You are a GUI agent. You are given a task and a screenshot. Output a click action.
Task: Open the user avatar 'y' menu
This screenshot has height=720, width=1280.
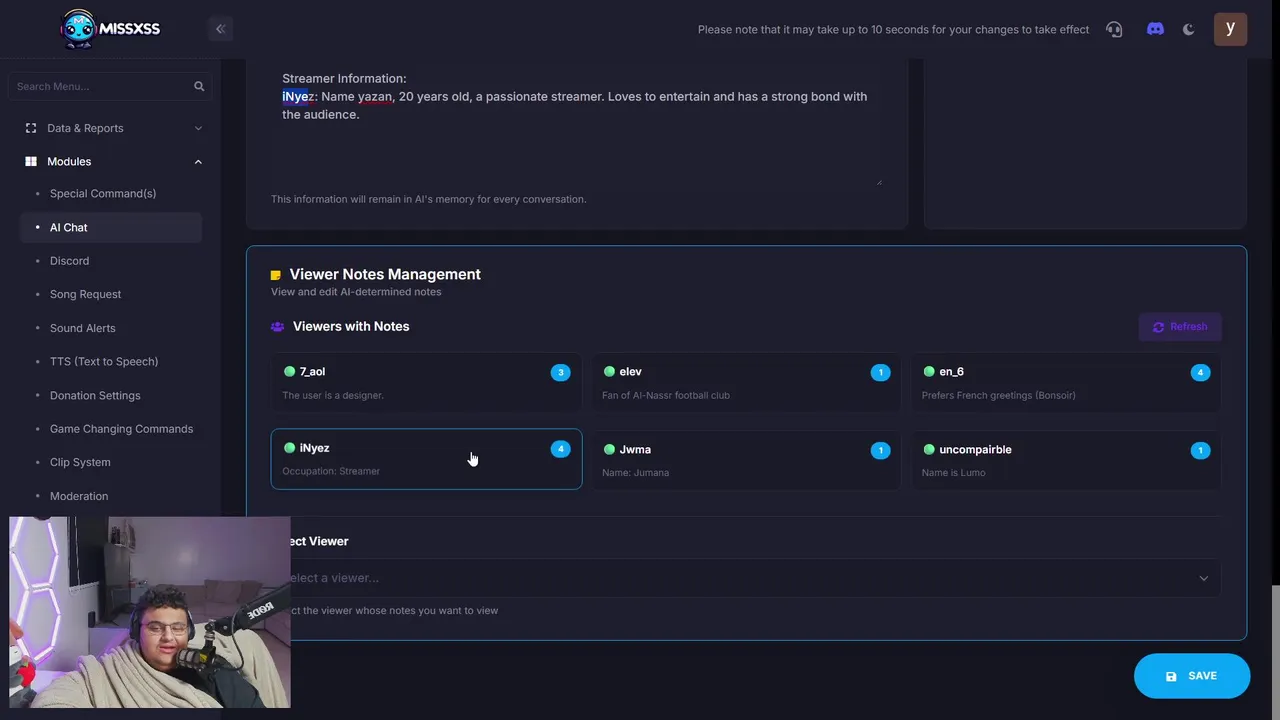tap(1230, 29)
